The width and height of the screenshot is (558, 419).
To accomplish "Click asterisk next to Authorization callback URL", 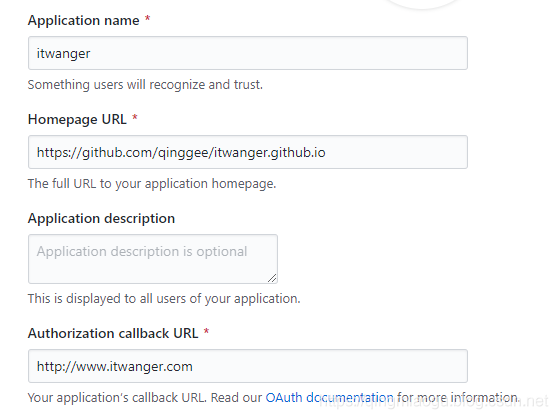I will pyautogui.click(x=206, y=332).
